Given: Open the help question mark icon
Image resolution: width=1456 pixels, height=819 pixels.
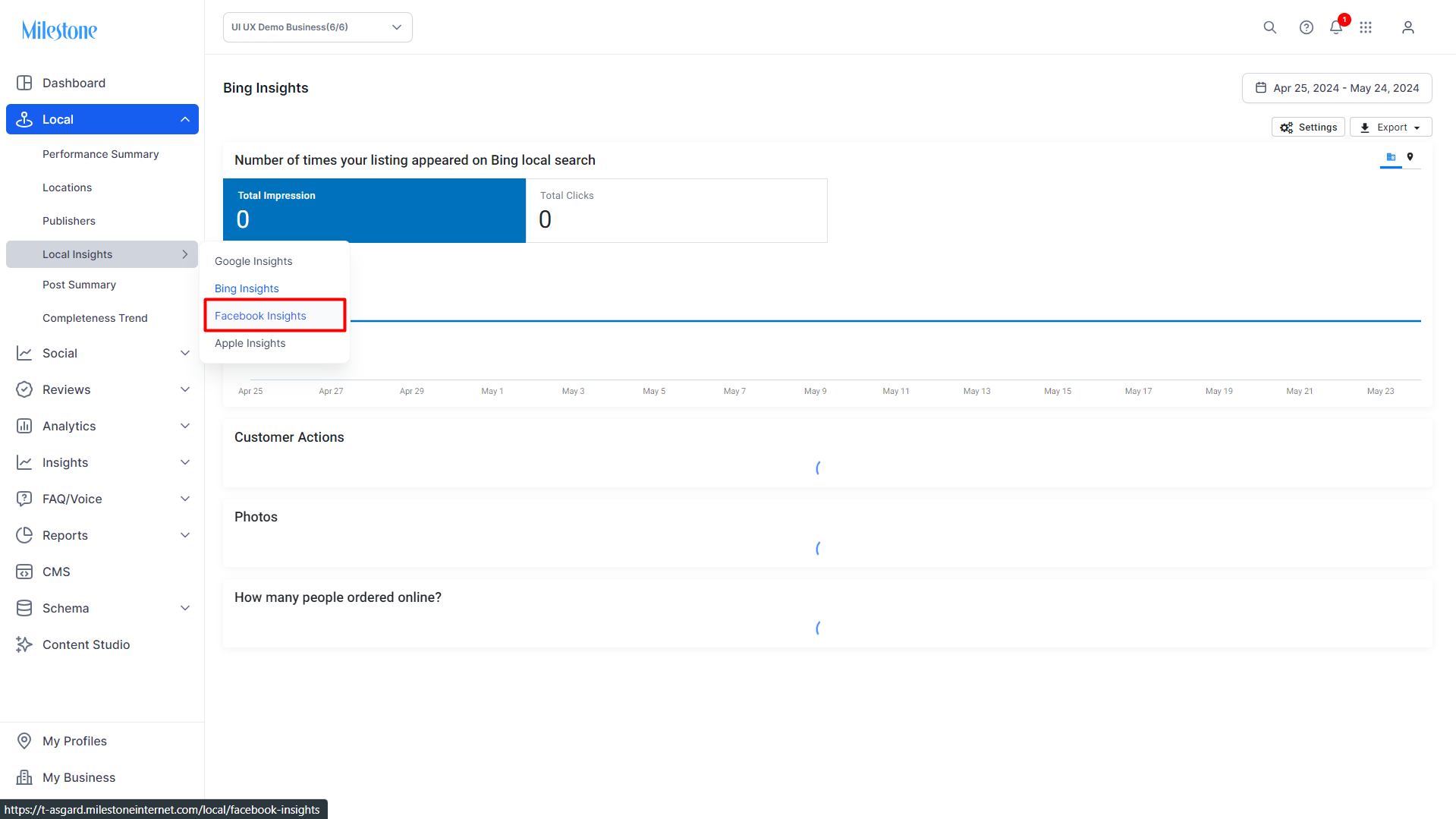Looking at the screenshot, I should pos(1306,27).
